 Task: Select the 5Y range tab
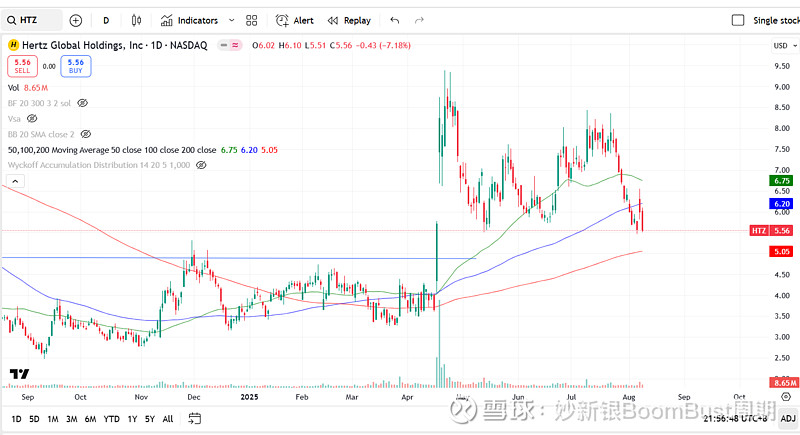pos(149,419)
